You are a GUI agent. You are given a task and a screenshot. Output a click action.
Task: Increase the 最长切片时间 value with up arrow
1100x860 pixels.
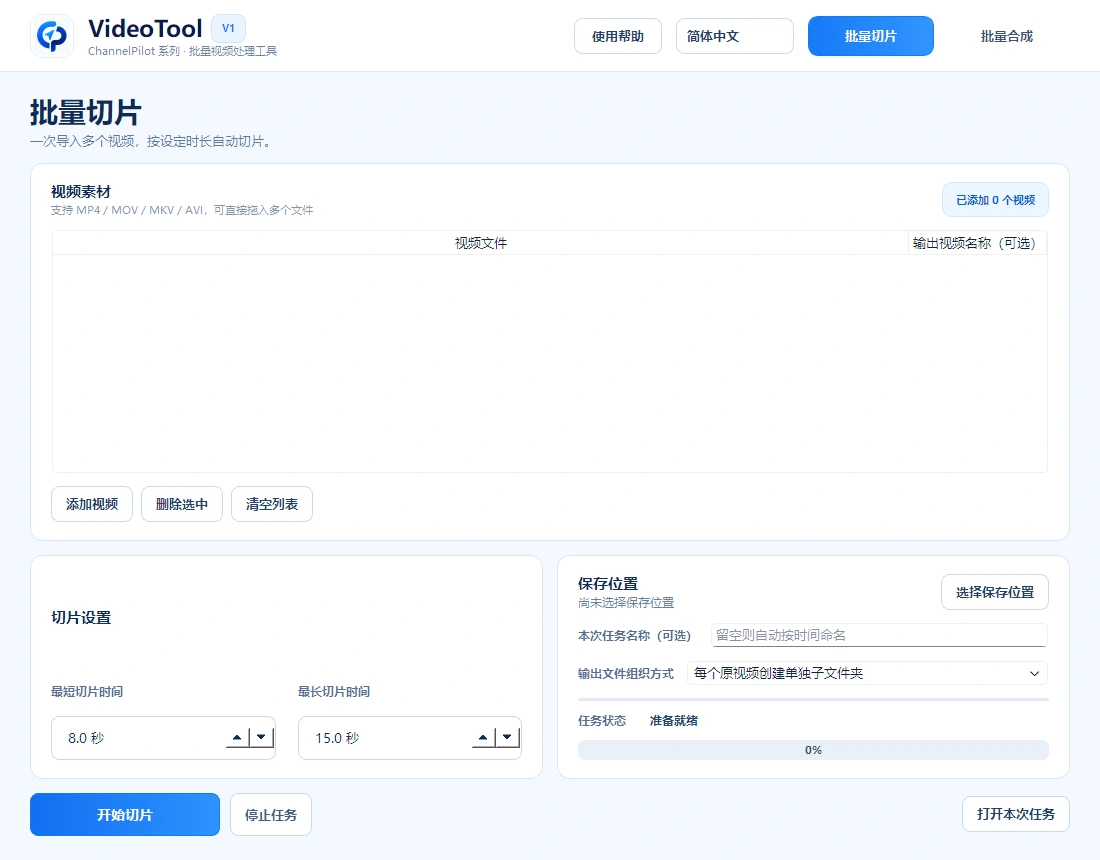click(483, 737)
